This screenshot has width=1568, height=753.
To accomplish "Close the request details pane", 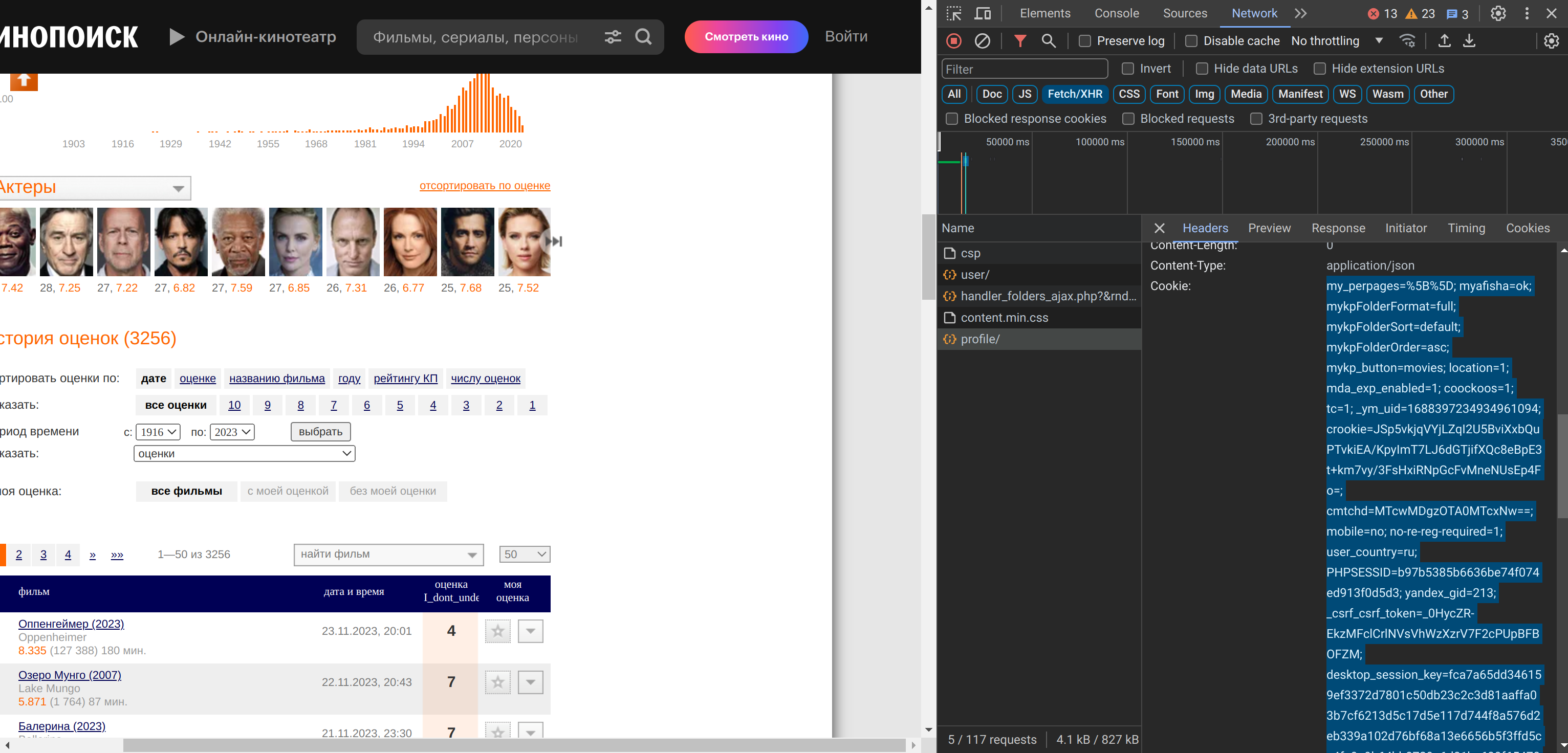I will (x=1159, y=228).
